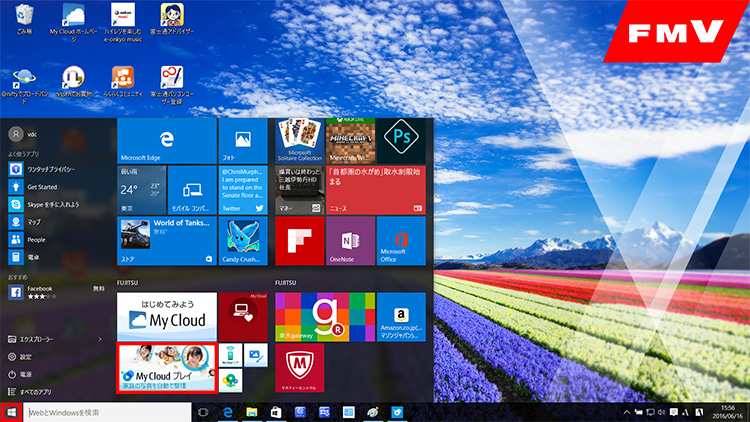Expand the Explorer jump list arrow
This screenshot has width=750, height=422.
(x=99, y=339)
